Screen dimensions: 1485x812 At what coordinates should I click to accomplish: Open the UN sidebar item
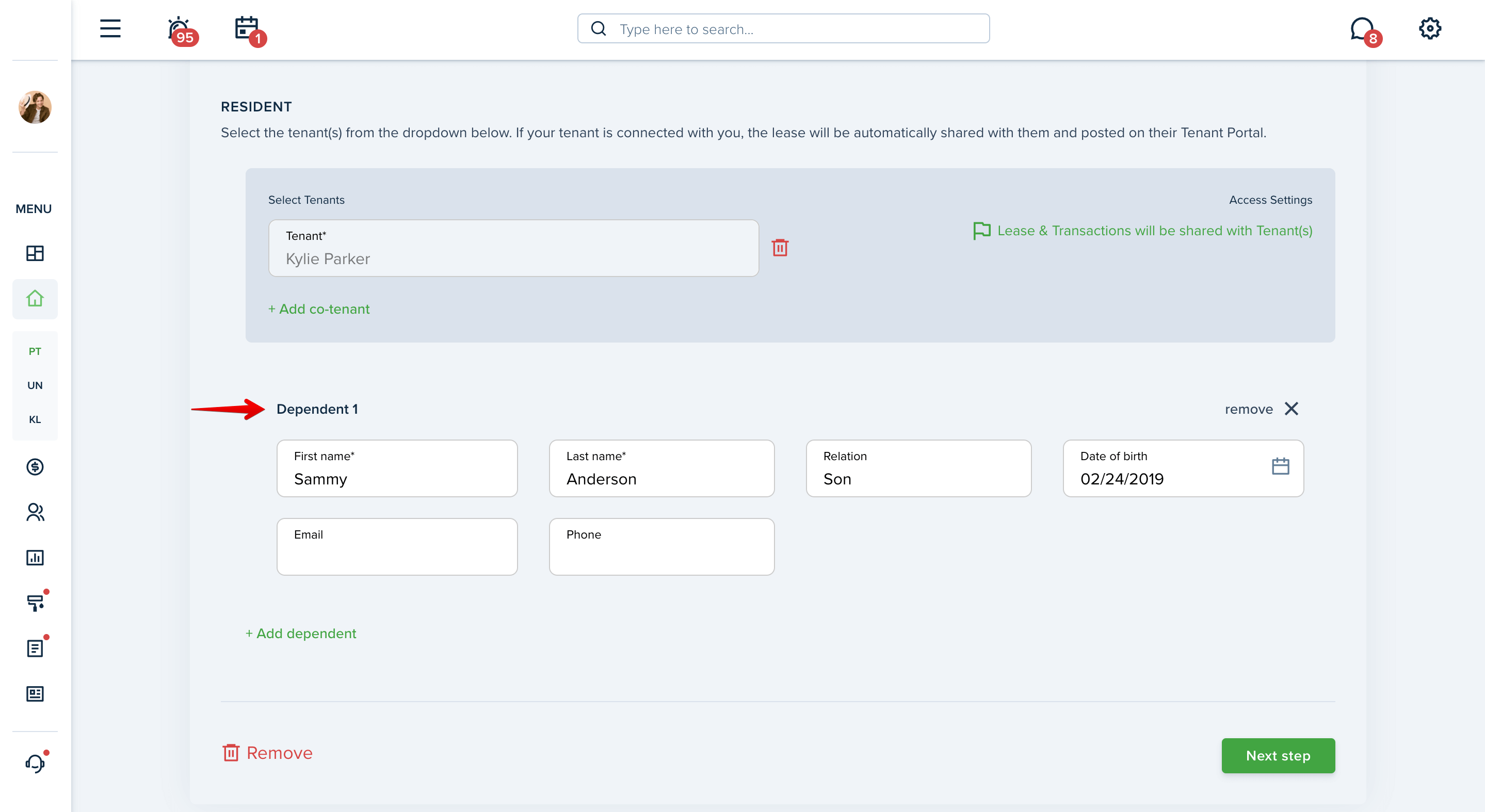point(35,385)
